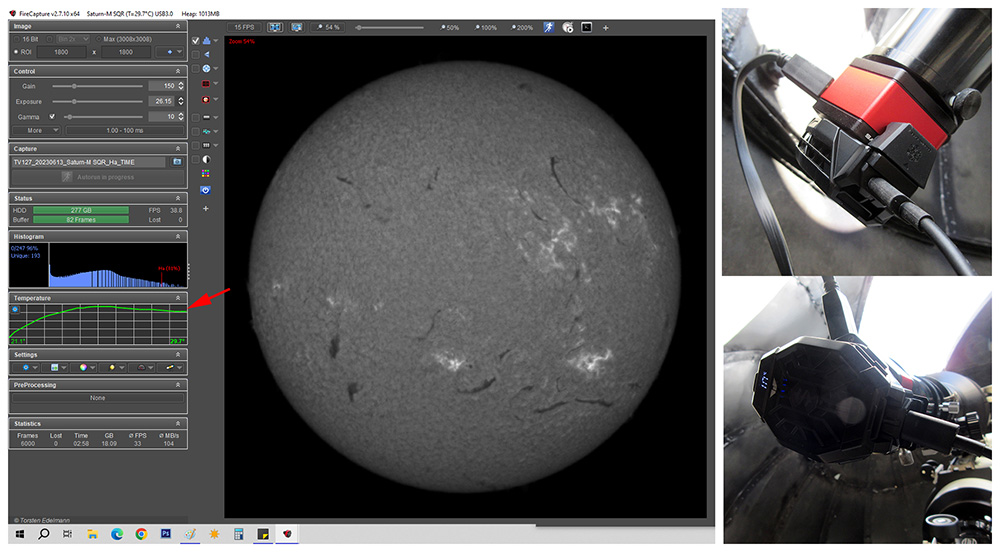This screenshot has height=552, width=1000.
Task: Click the Gain slider
Action: tap(97, 86)
